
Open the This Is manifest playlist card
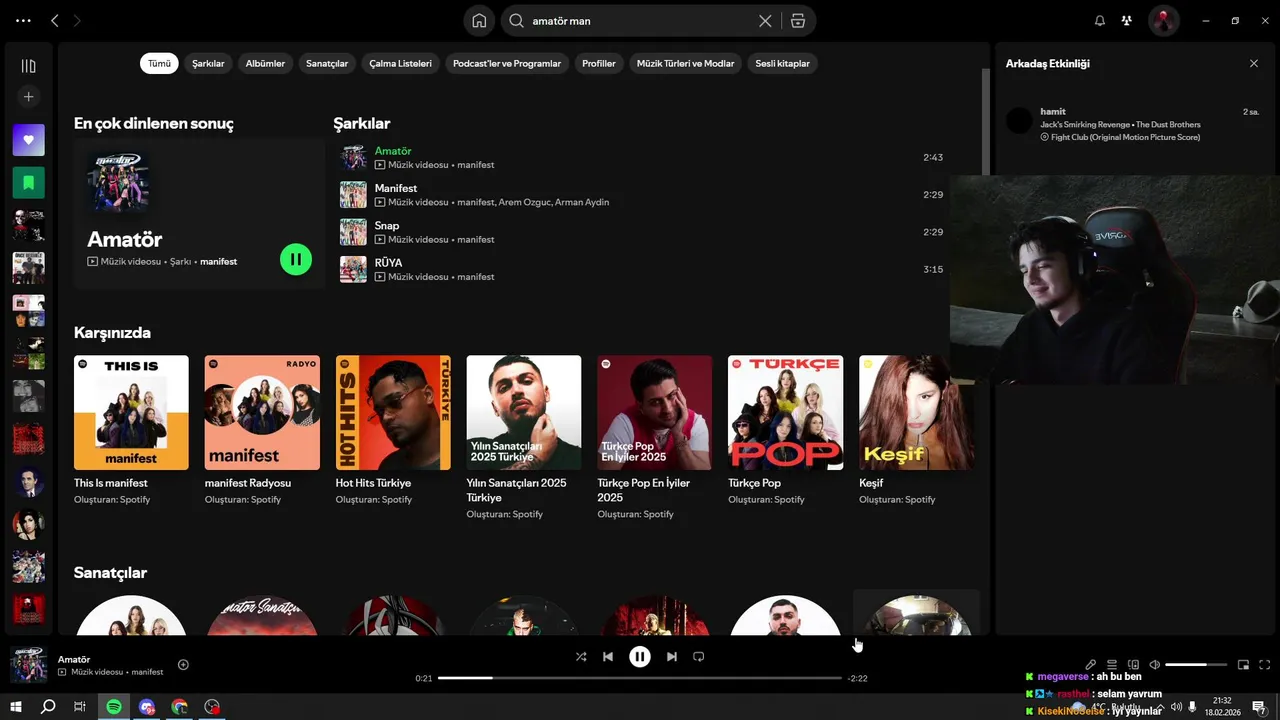[x=131, y=430]
